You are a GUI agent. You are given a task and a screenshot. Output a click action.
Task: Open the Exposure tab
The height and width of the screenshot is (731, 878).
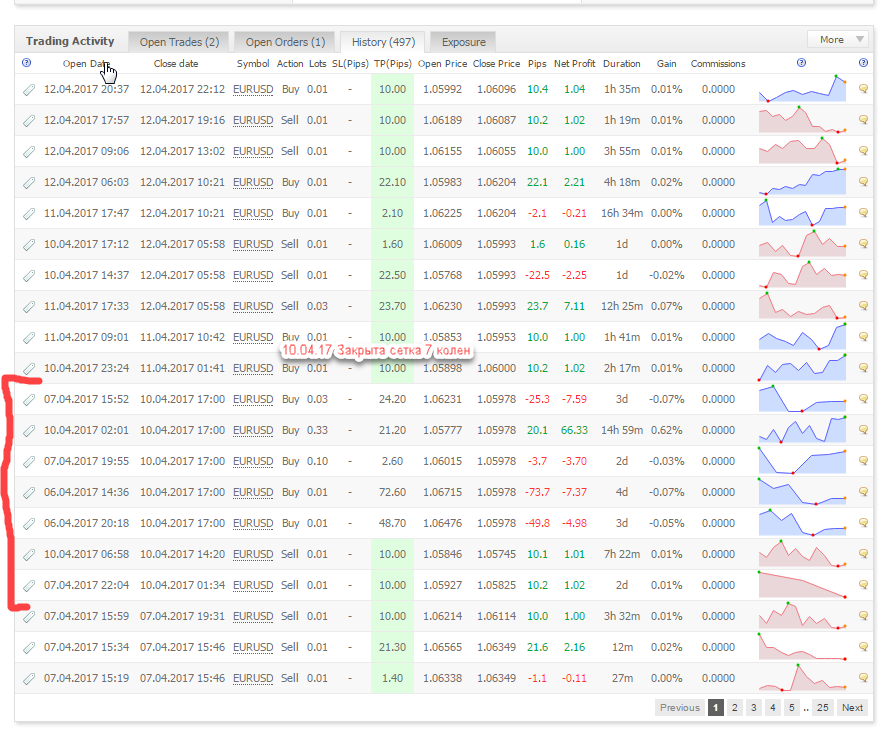[x=463, y=42]
